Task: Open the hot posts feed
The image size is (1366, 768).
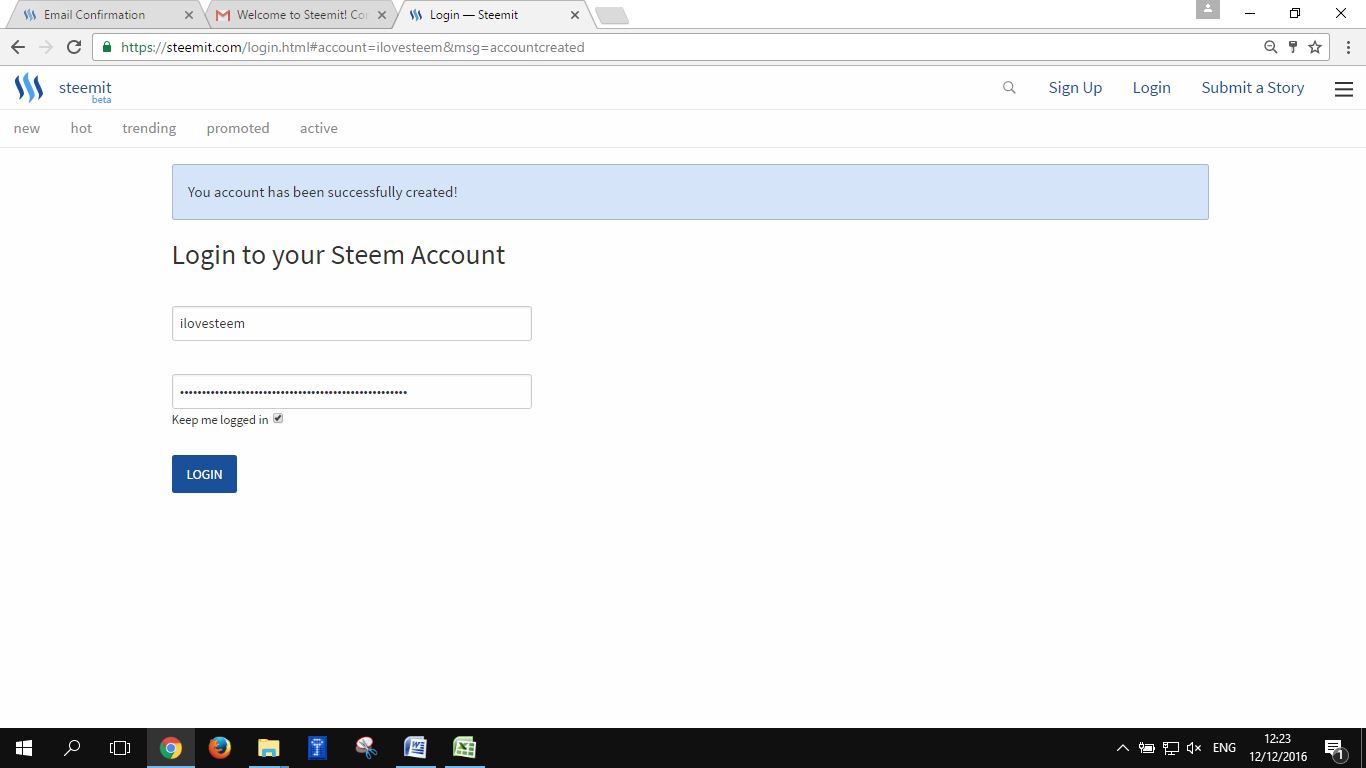Action: [x=81, y=128]
